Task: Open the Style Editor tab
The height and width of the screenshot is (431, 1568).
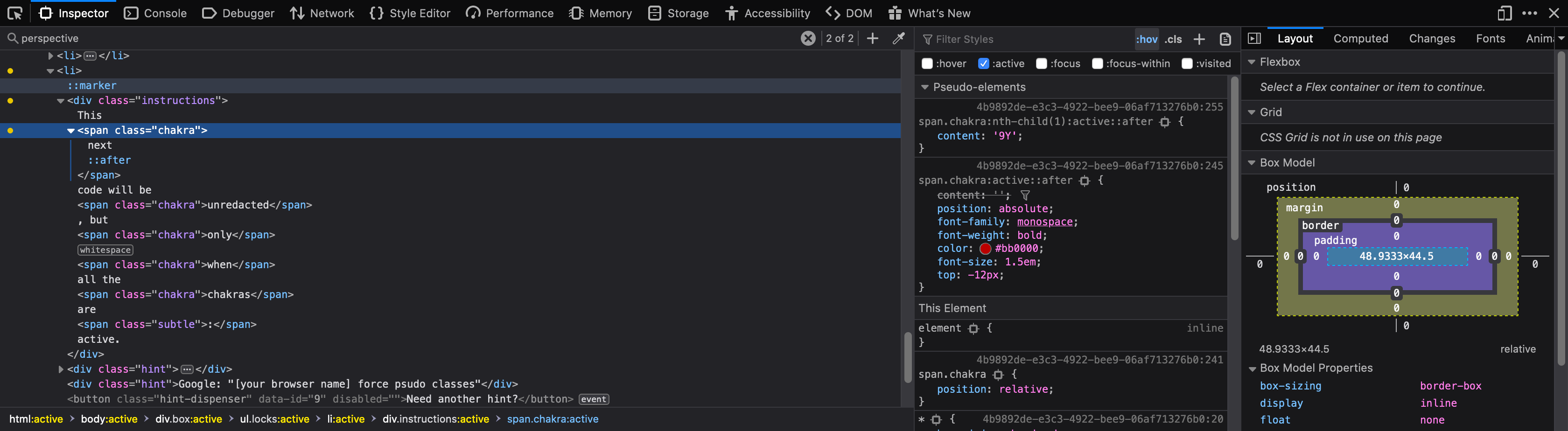Action: point(410,13)
